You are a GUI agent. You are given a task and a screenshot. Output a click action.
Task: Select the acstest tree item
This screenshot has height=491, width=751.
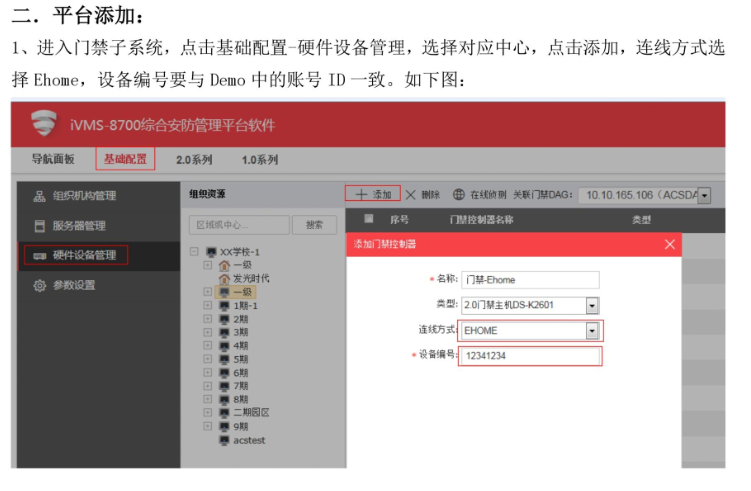coord(249,440)
